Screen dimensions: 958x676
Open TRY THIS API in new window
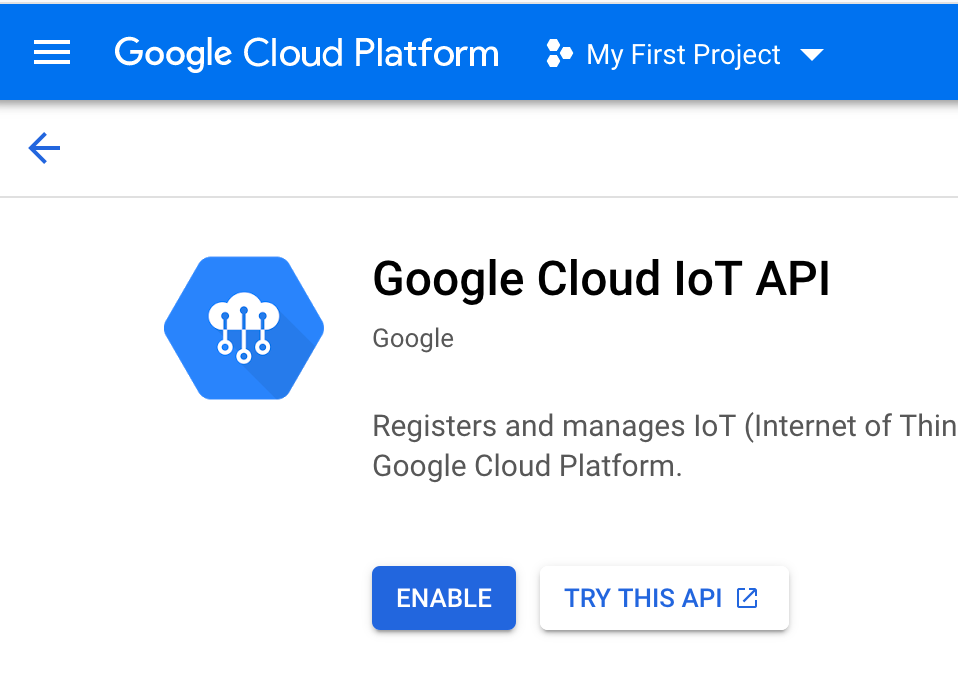[x=663, y=597]
